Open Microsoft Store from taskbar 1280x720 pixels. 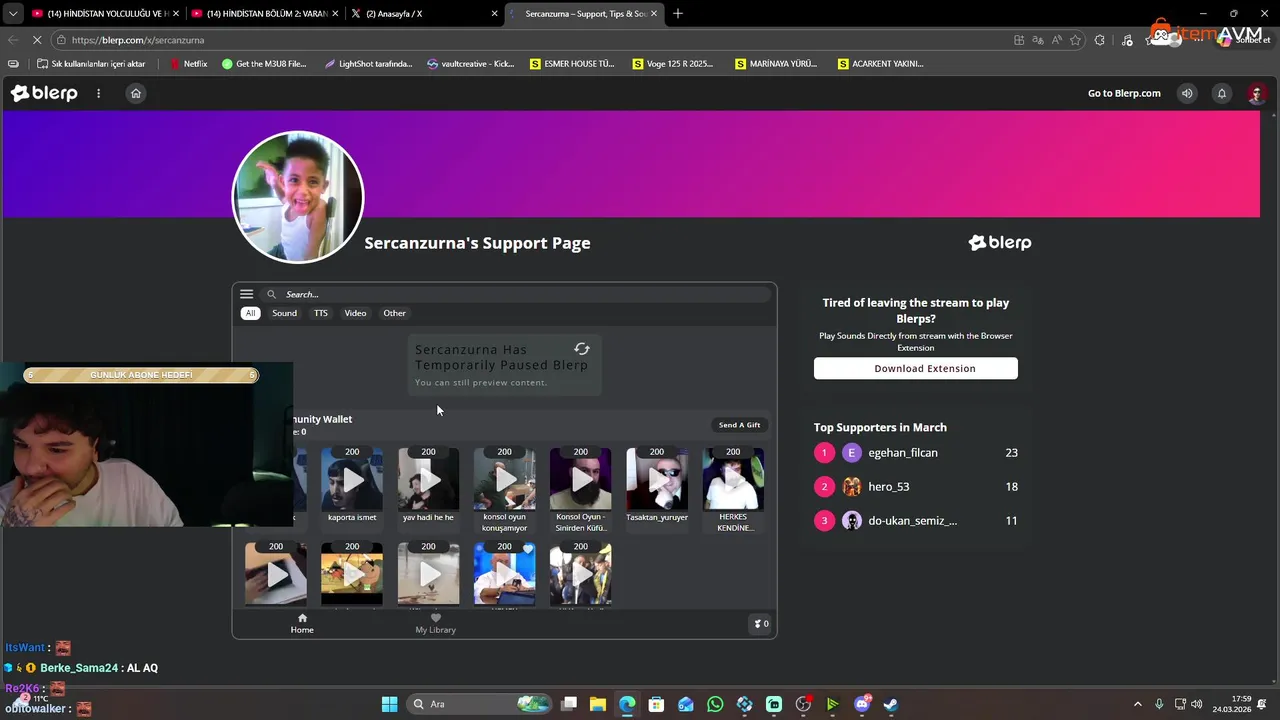tap(656, 704)
